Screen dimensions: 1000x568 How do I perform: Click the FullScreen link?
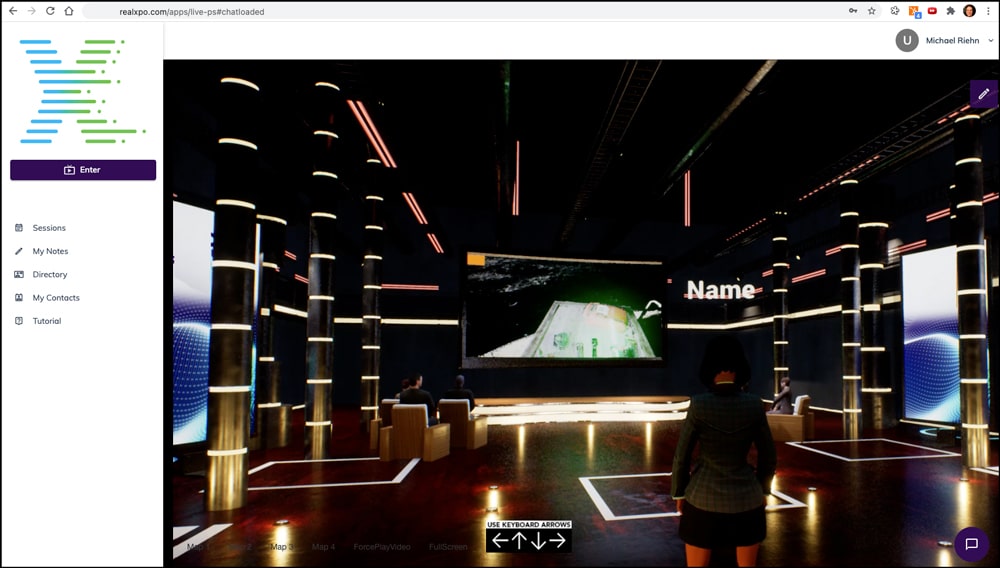coord(448,547)
